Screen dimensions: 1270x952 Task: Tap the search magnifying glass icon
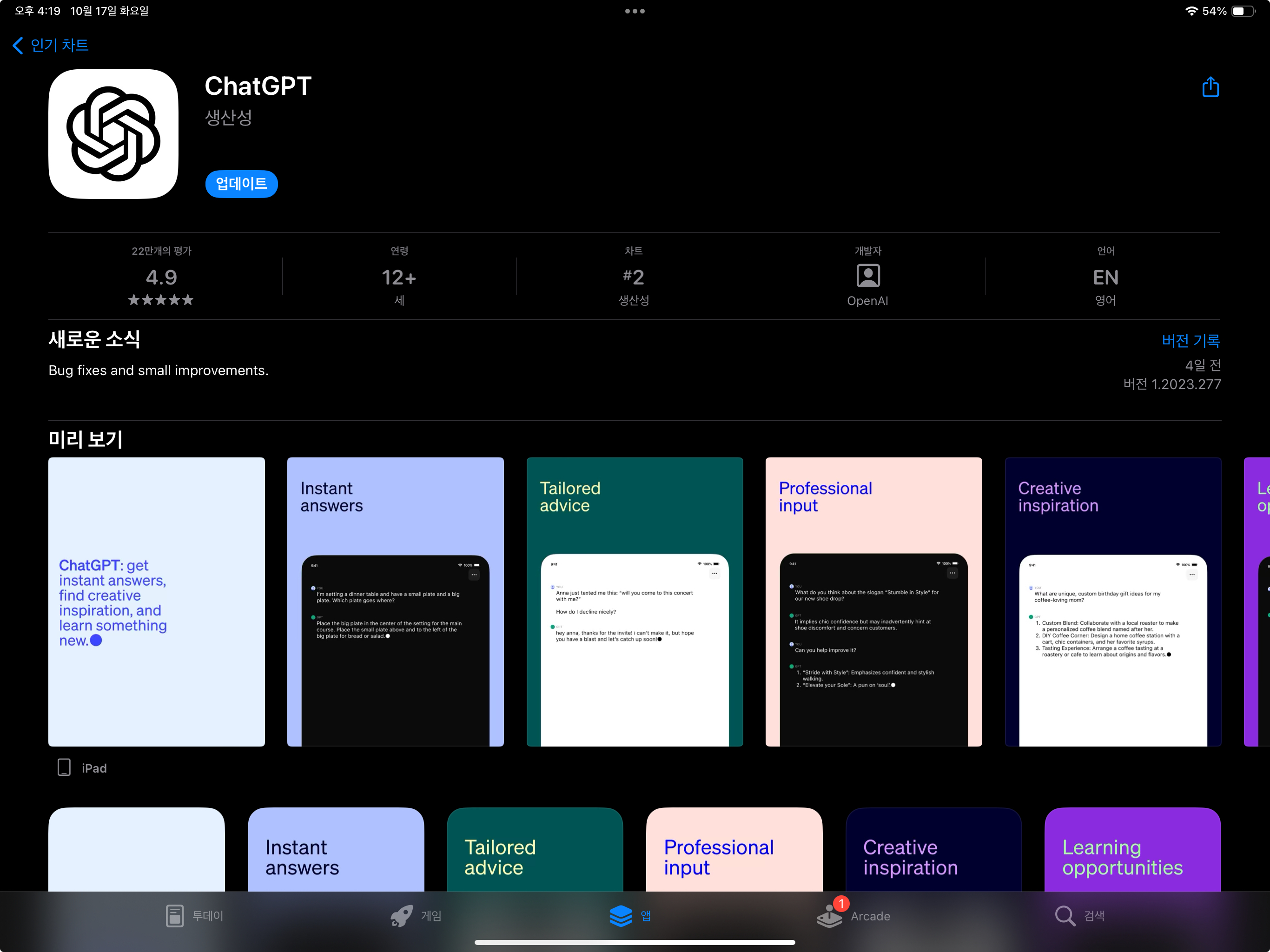pos(1064,915)
